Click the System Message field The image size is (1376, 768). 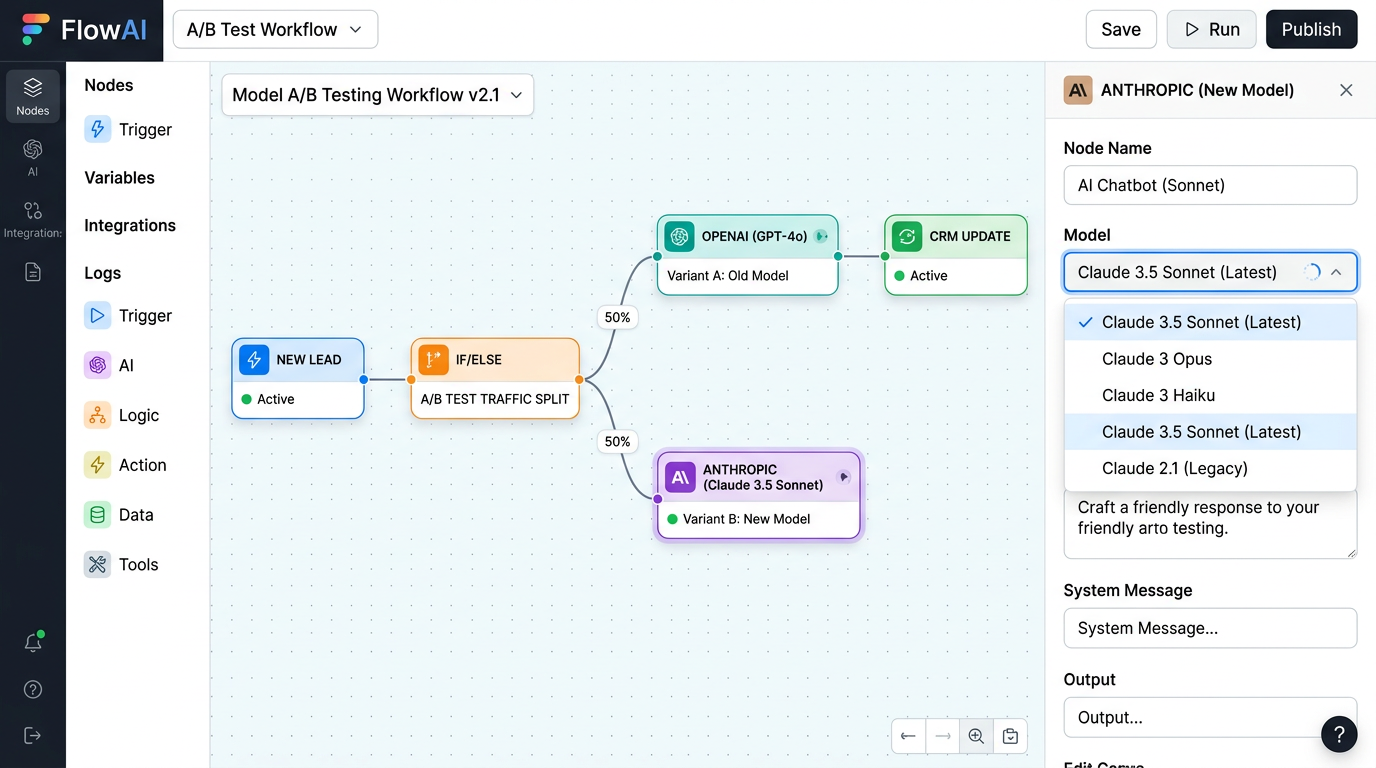(x=1210, y=628)
